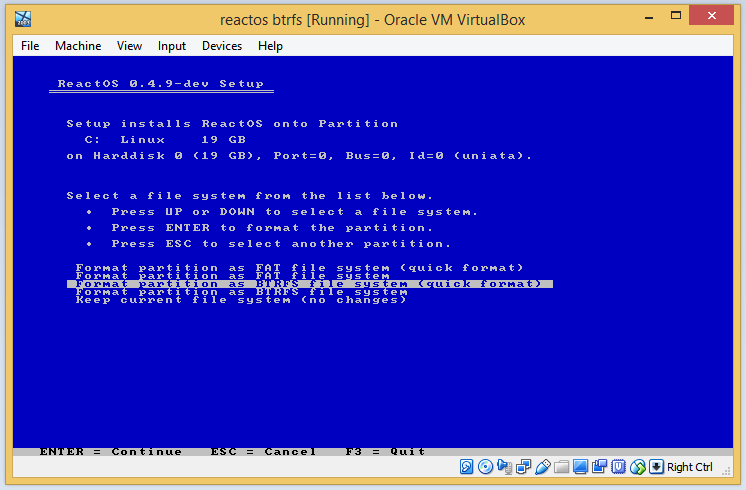746x490 pixels.
Task: Click 'ENTER = Continue' in the status line
Action: pos(110,451)
